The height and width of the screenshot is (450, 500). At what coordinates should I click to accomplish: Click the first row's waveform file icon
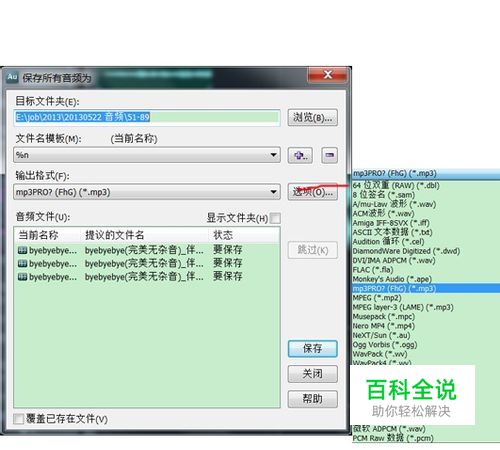[22, 250]
